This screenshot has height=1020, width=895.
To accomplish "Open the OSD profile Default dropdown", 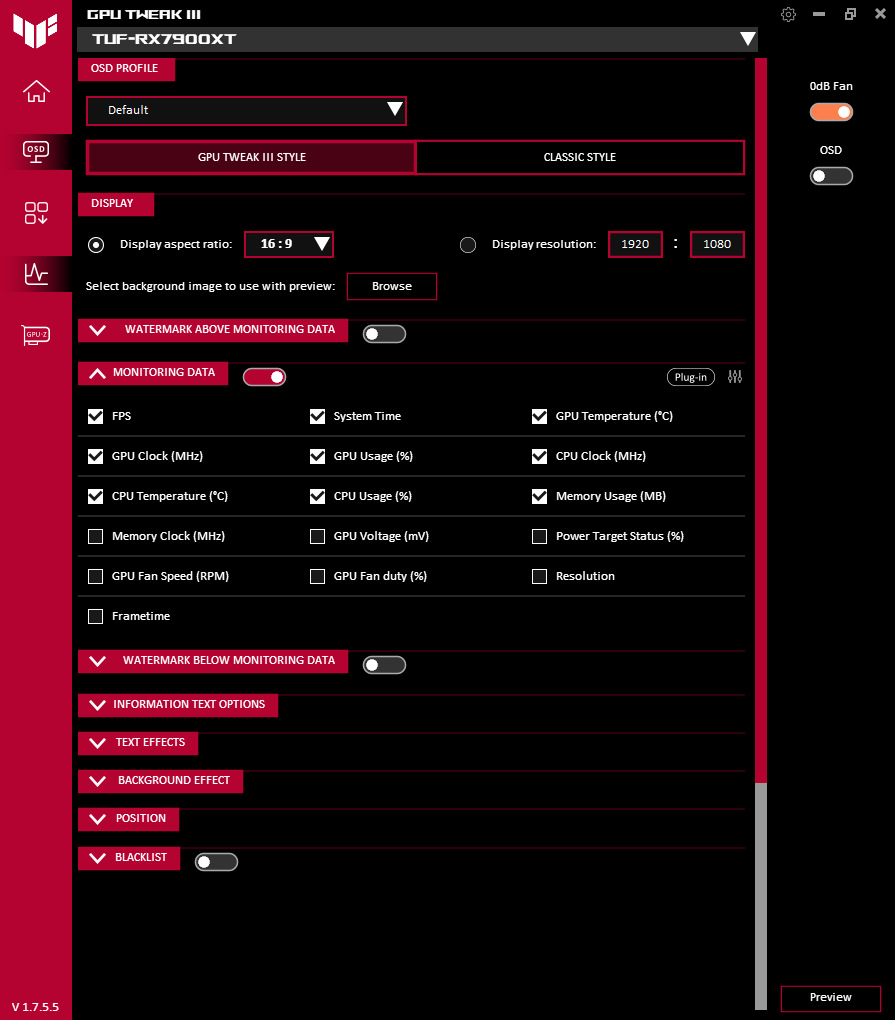I will 247,110.
